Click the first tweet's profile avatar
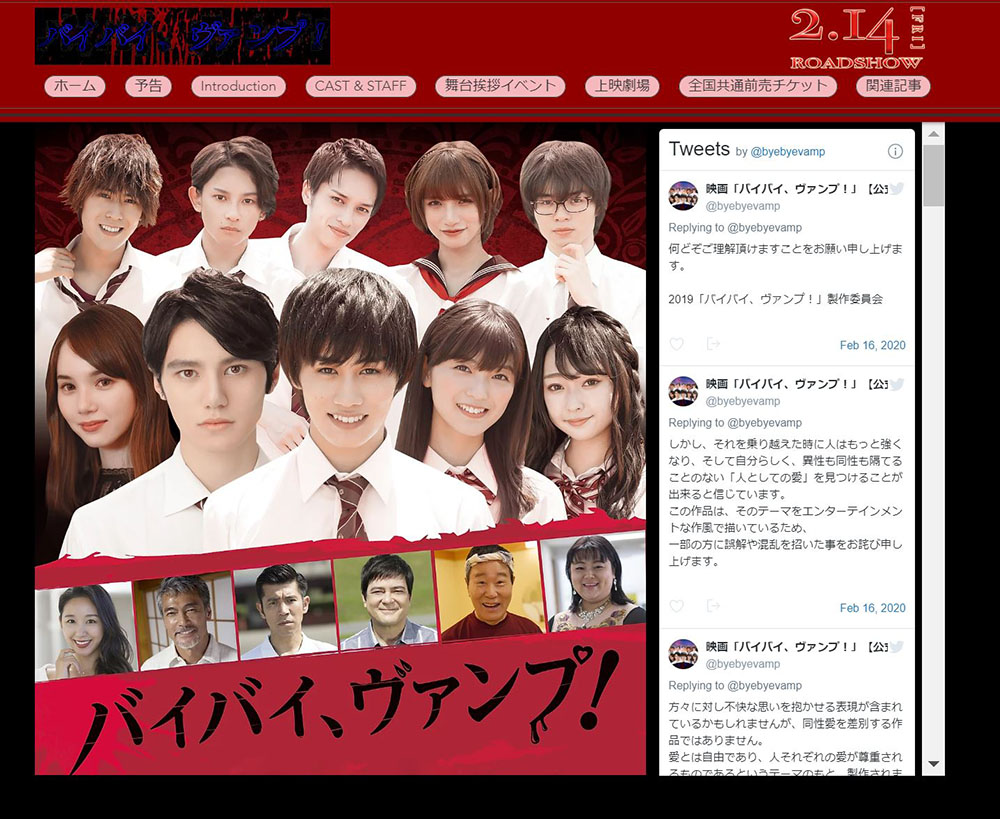 click(x=683, y=196)
